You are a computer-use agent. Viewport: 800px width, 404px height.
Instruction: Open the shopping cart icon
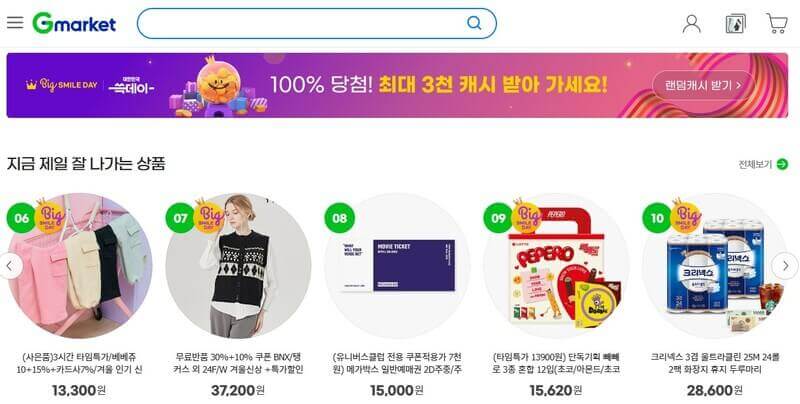pyautogui.click(x=777, y=23)
